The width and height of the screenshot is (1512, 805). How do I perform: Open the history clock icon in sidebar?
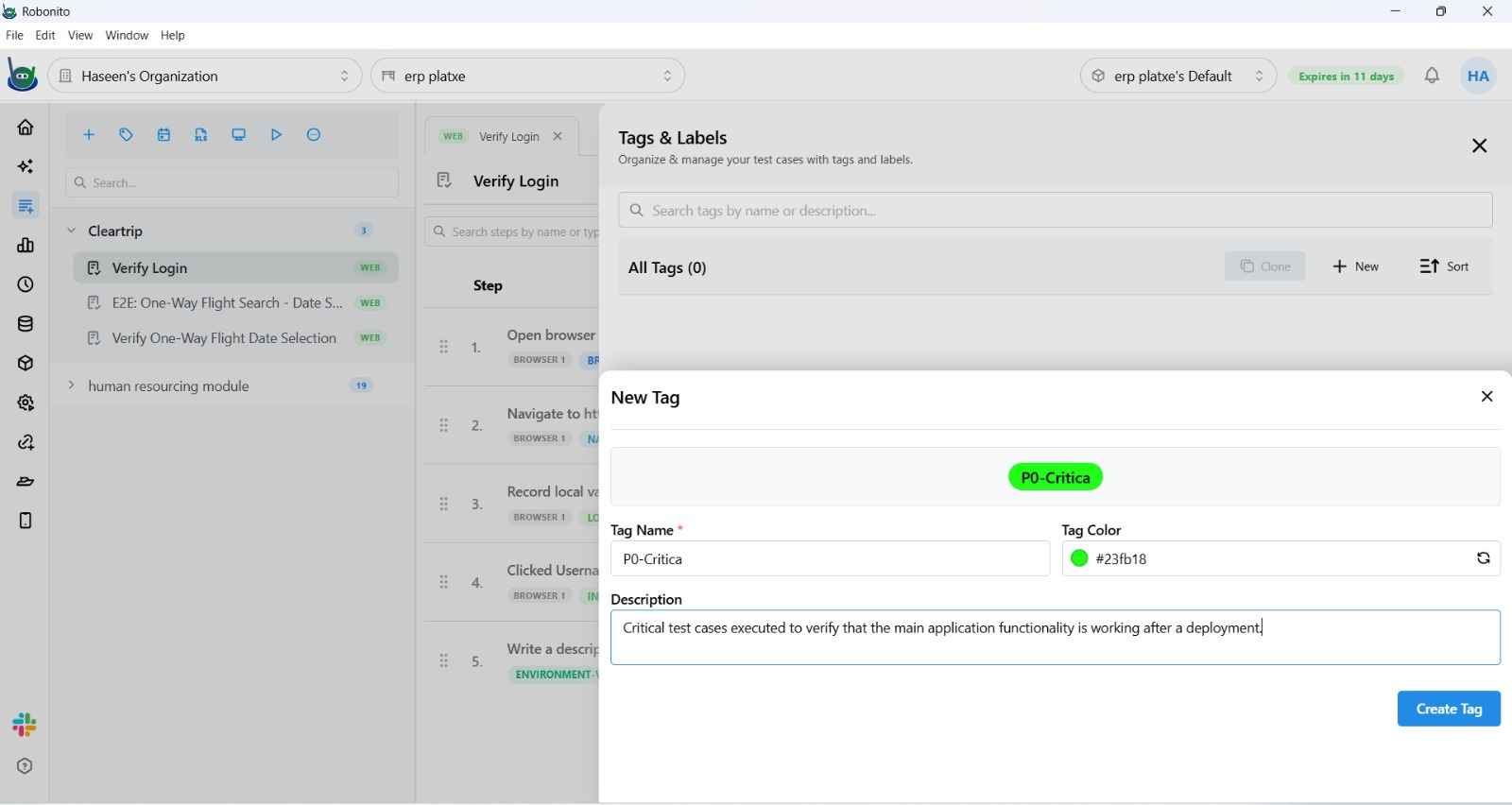click(26, 284)
